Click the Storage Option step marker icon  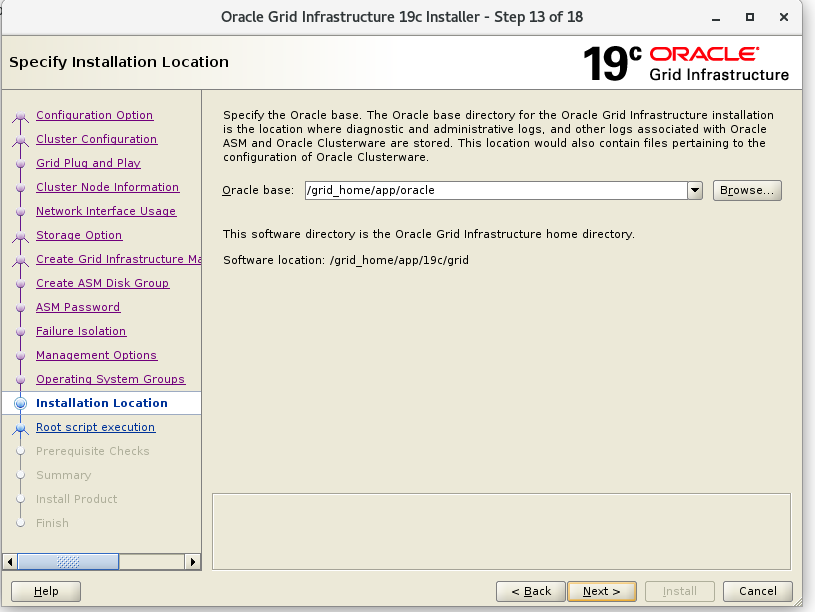(x=20, y=237)
